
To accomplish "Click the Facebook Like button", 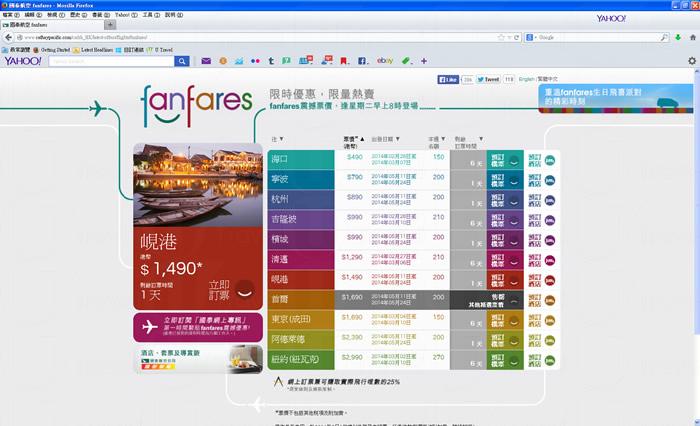I will point(447,78).
